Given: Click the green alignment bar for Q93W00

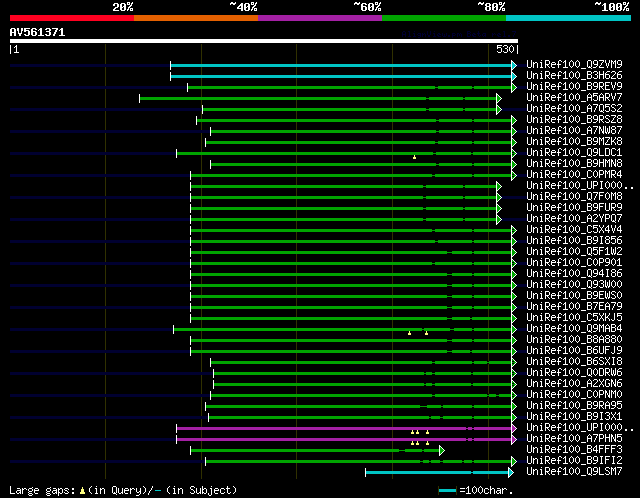Looking at the screenshot, I should (350, 285).
